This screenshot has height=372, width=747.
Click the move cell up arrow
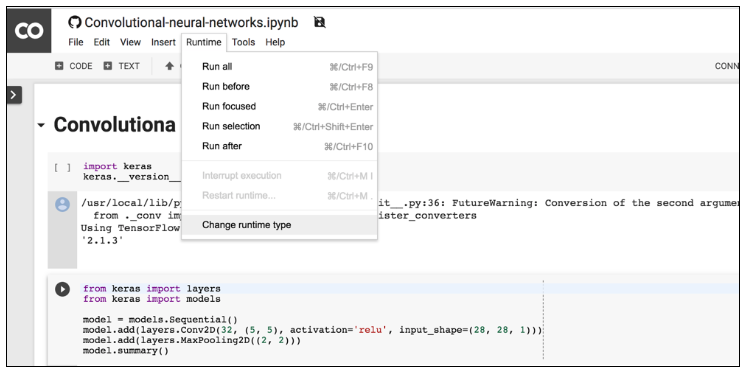(169, 66)
